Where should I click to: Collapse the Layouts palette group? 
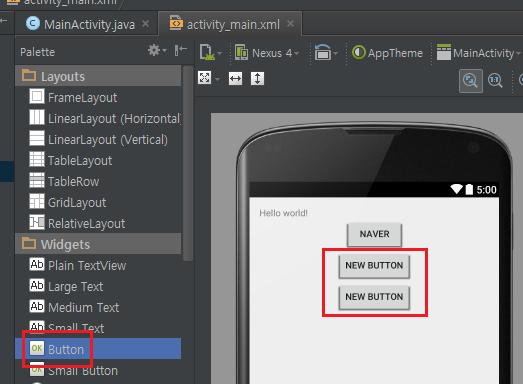[98, 76]
